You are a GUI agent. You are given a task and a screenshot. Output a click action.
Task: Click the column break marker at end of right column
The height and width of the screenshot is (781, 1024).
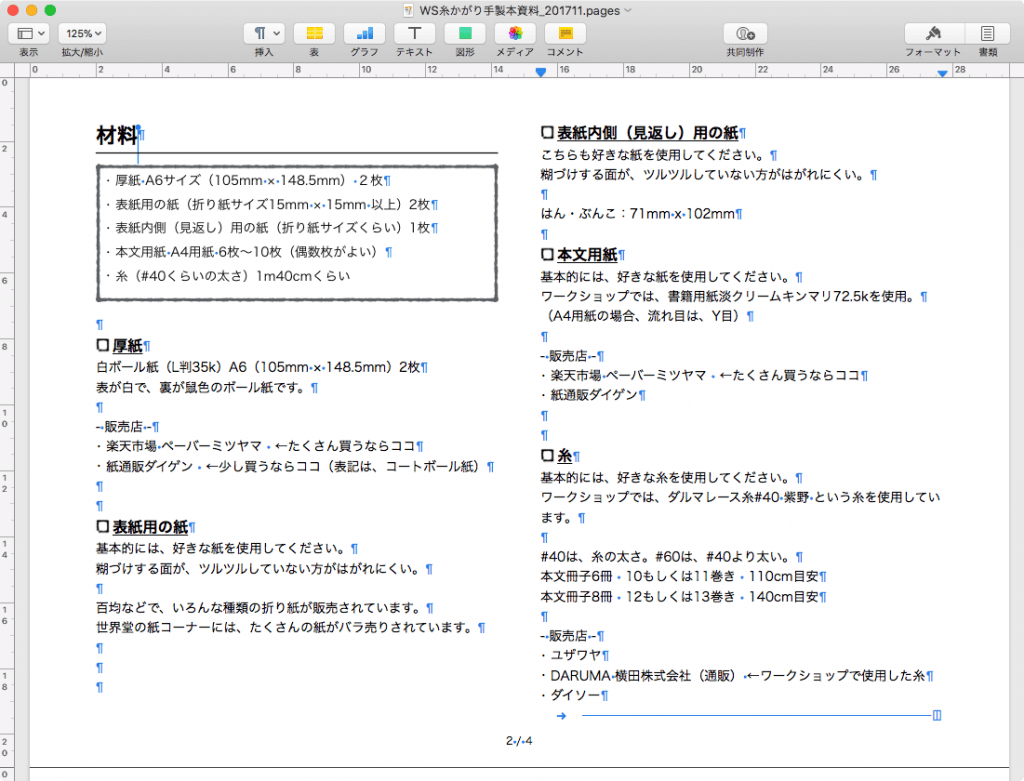point(937,716)
